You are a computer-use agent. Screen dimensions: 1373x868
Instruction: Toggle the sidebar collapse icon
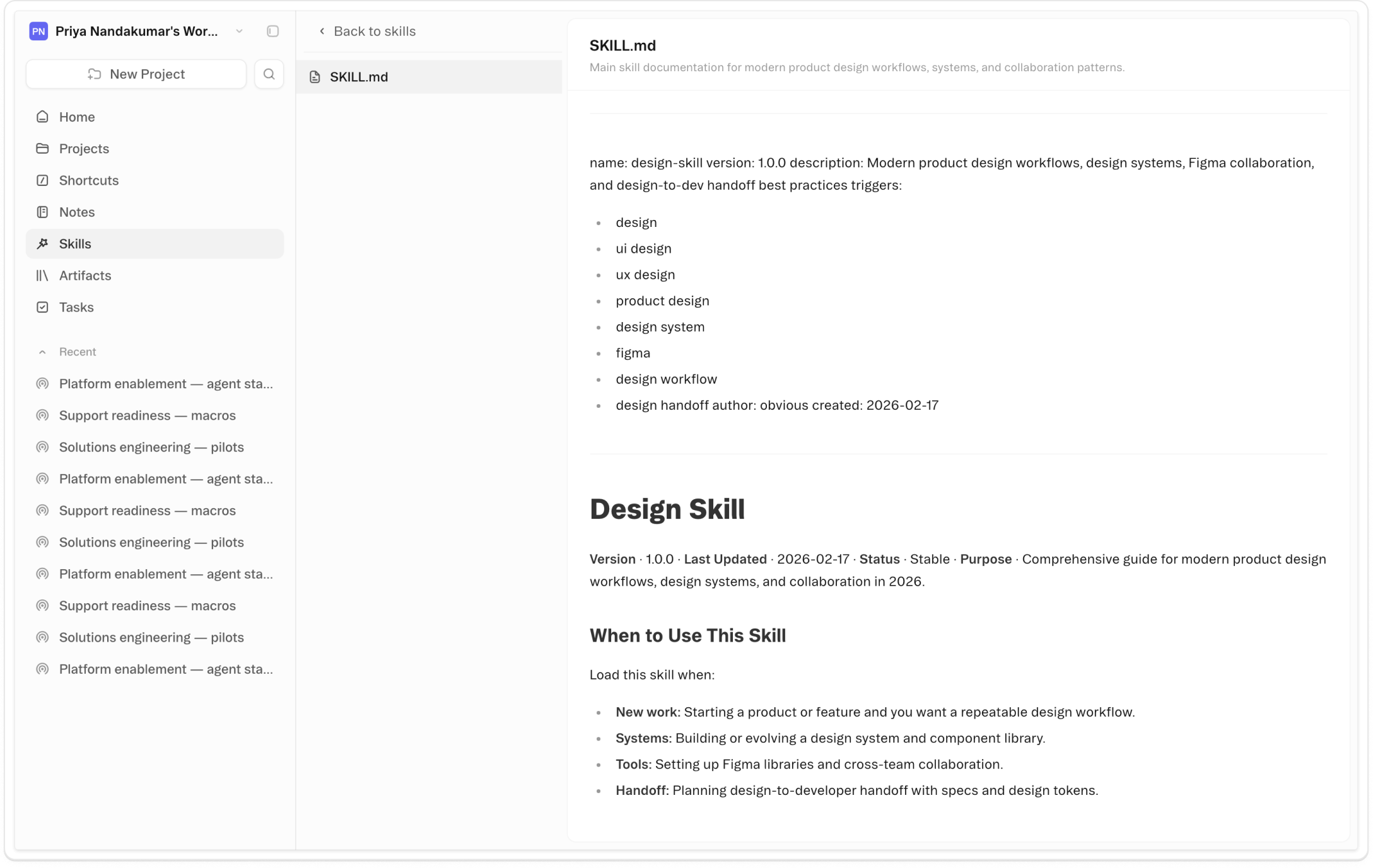pyautogui.click(x=272, y=32)
